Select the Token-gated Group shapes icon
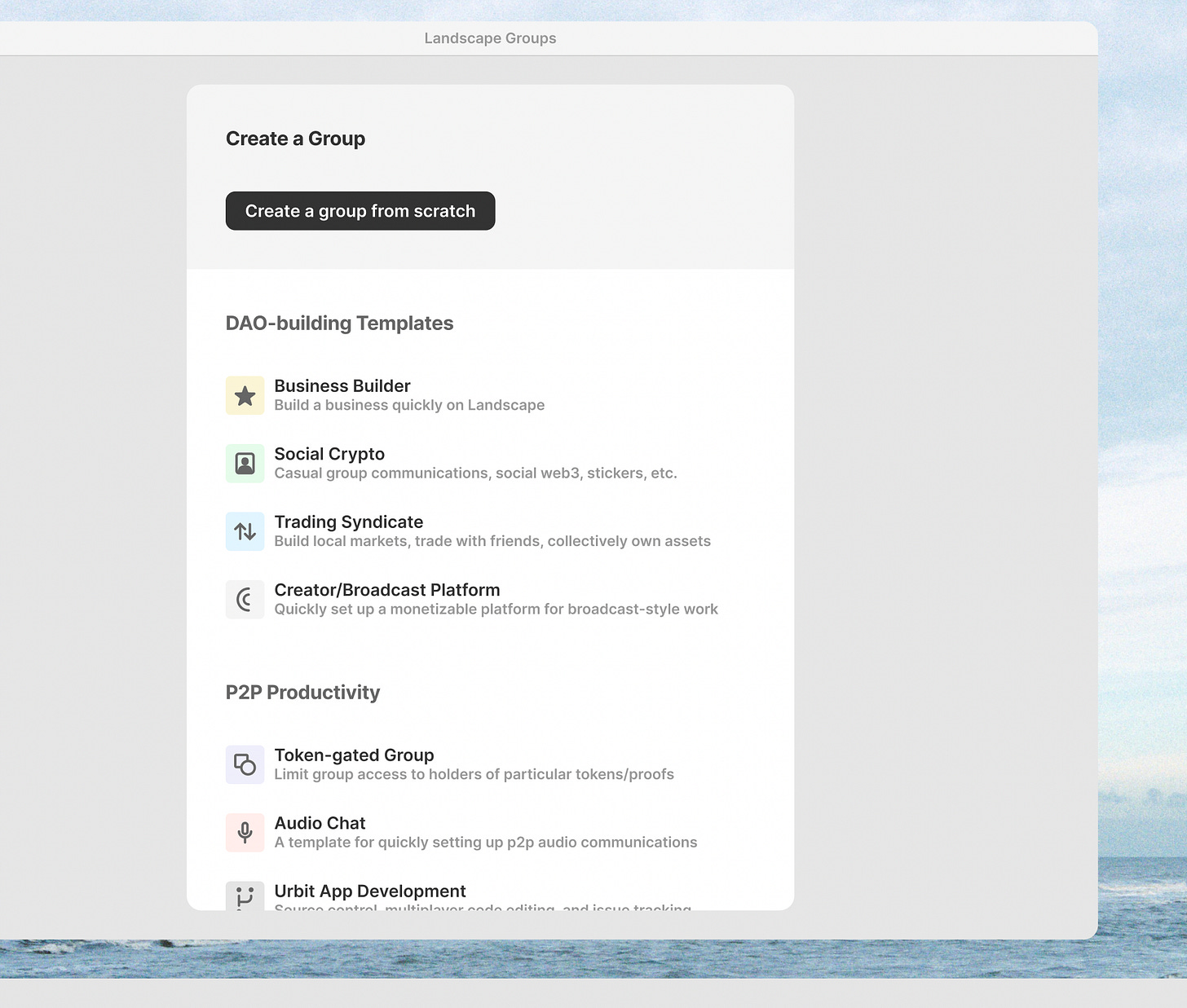Screen dimensions: 1187x1008 click(x=245, y=764)
